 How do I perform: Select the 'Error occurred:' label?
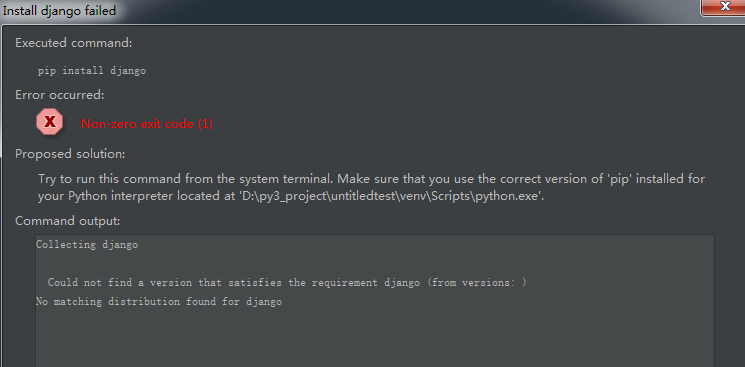[x=59, y=95]
